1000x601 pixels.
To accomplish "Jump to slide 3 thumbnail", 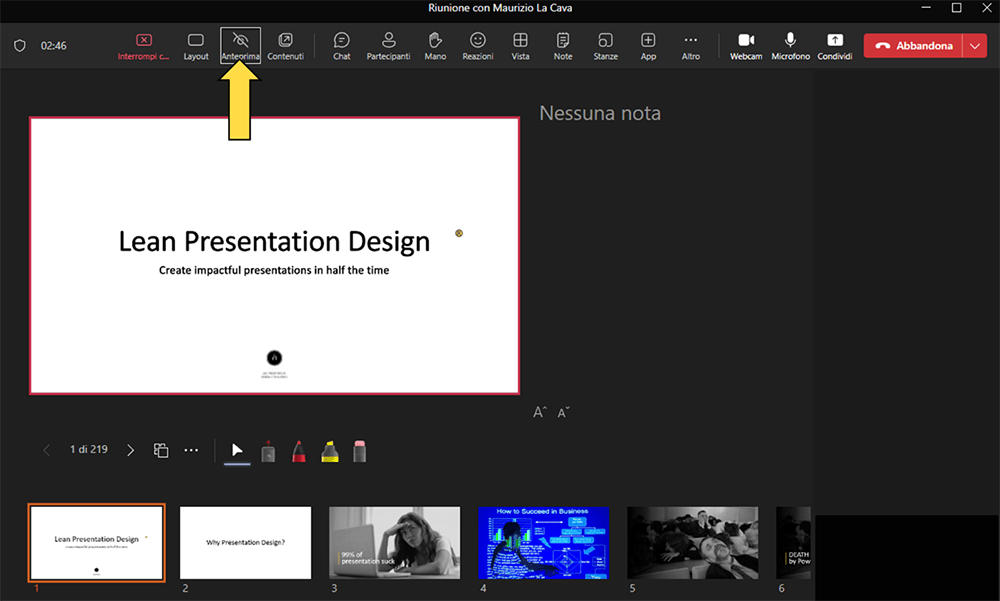I will click(394, 543).
